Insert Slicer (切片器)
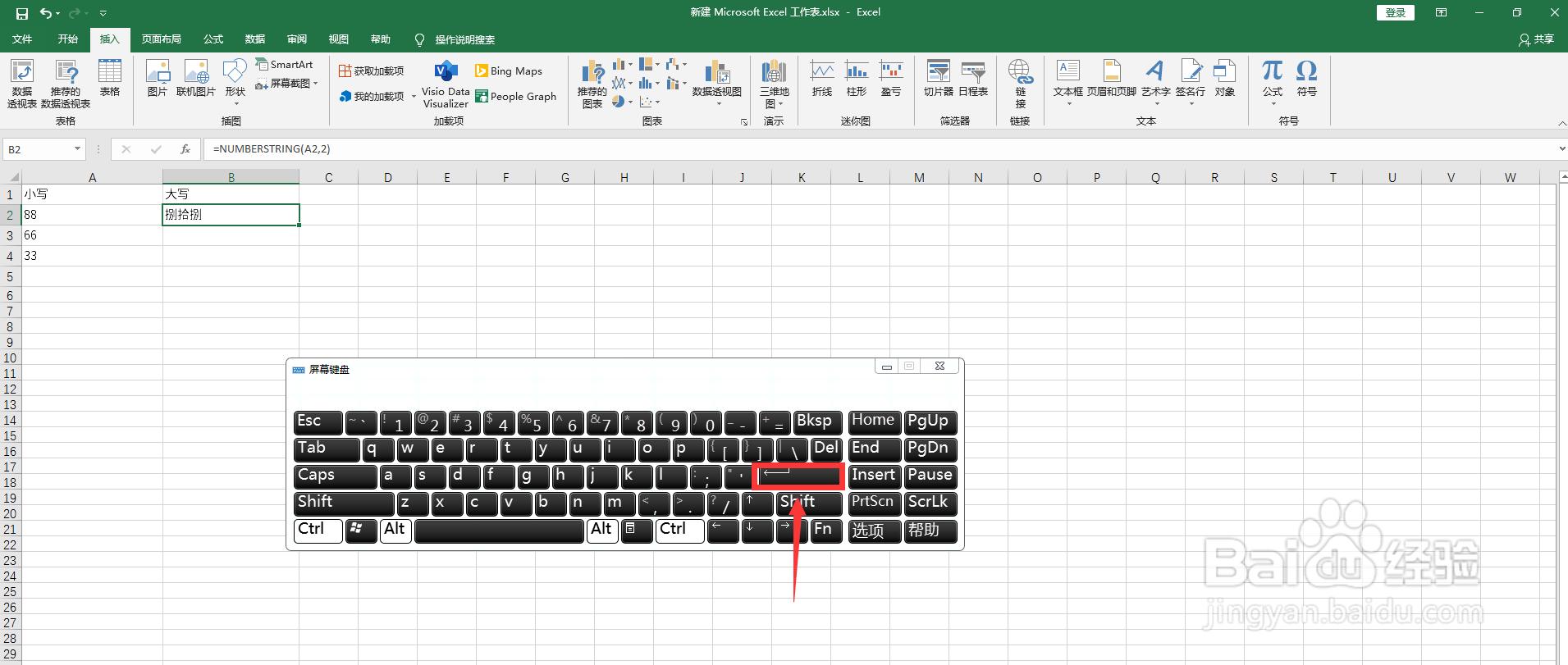 coord(938,79)
